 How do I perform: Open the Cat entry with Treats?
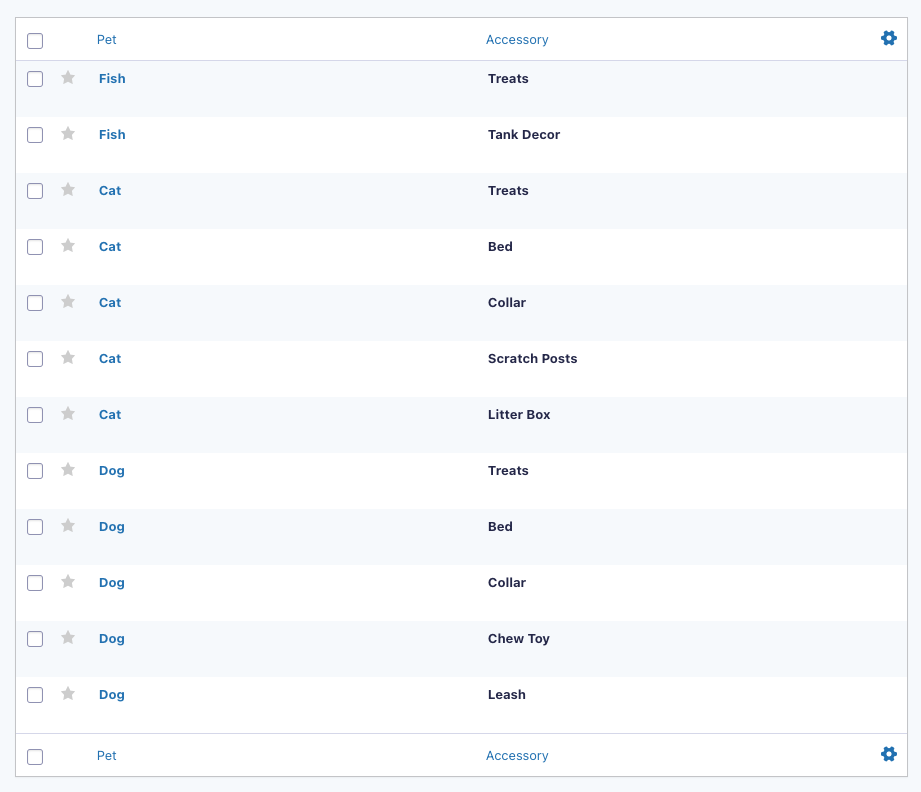click(x=110, y=190)
